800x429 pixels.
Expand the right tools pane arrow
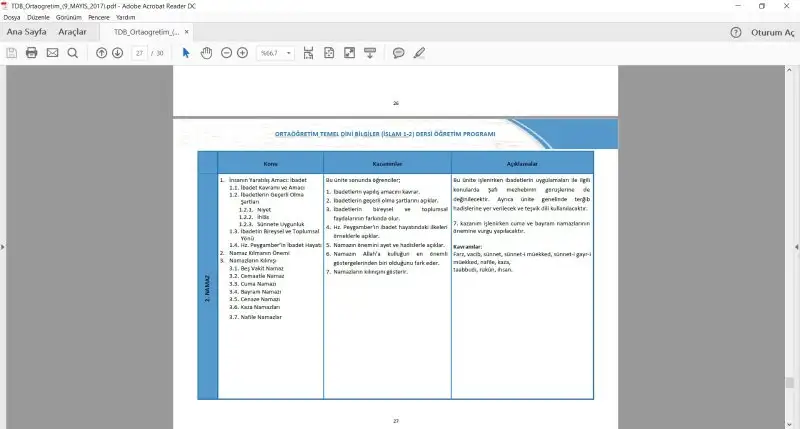(797, 247)
